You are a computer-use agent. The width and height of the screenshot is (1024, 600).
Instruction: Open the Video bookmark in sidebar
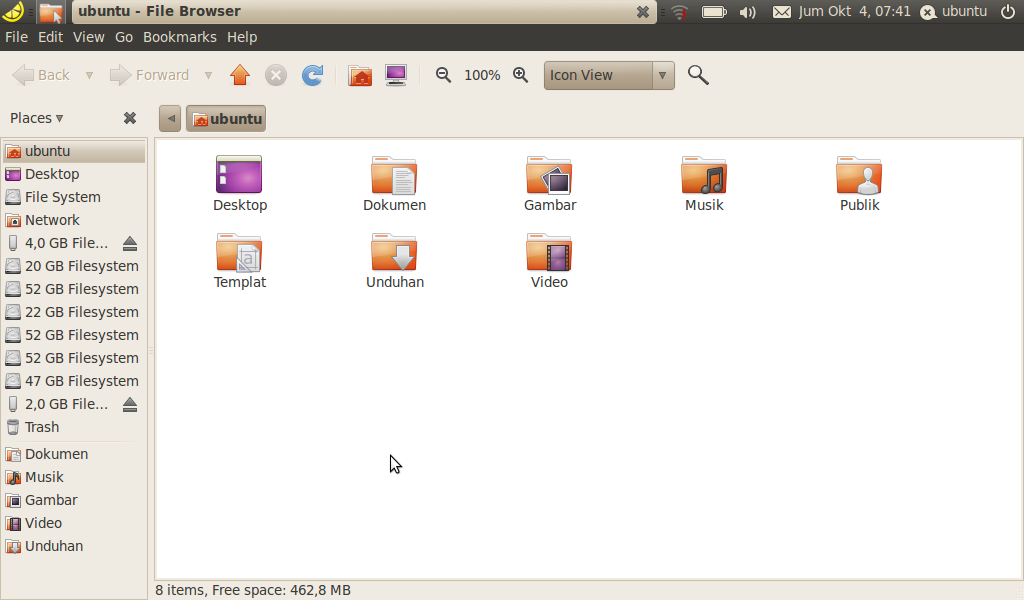coord(74,523)
